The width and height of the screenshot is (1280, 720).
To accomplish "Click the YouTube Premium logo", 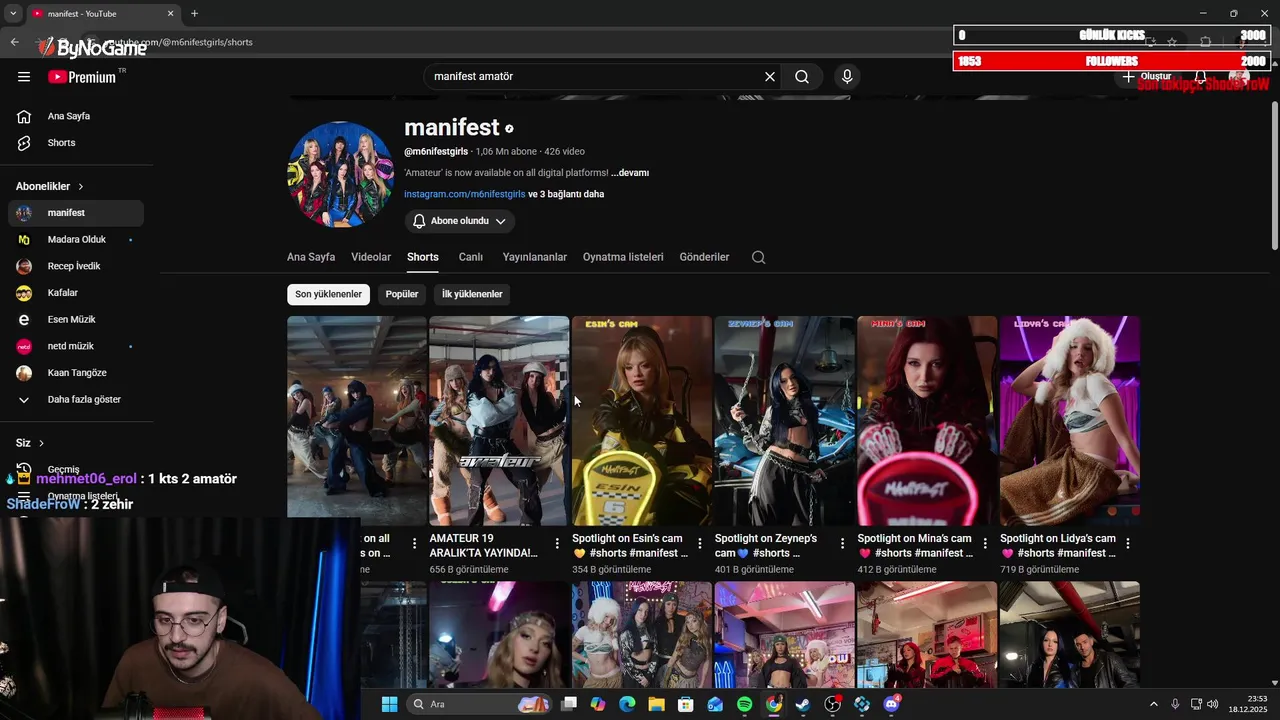I will (82, 77).
